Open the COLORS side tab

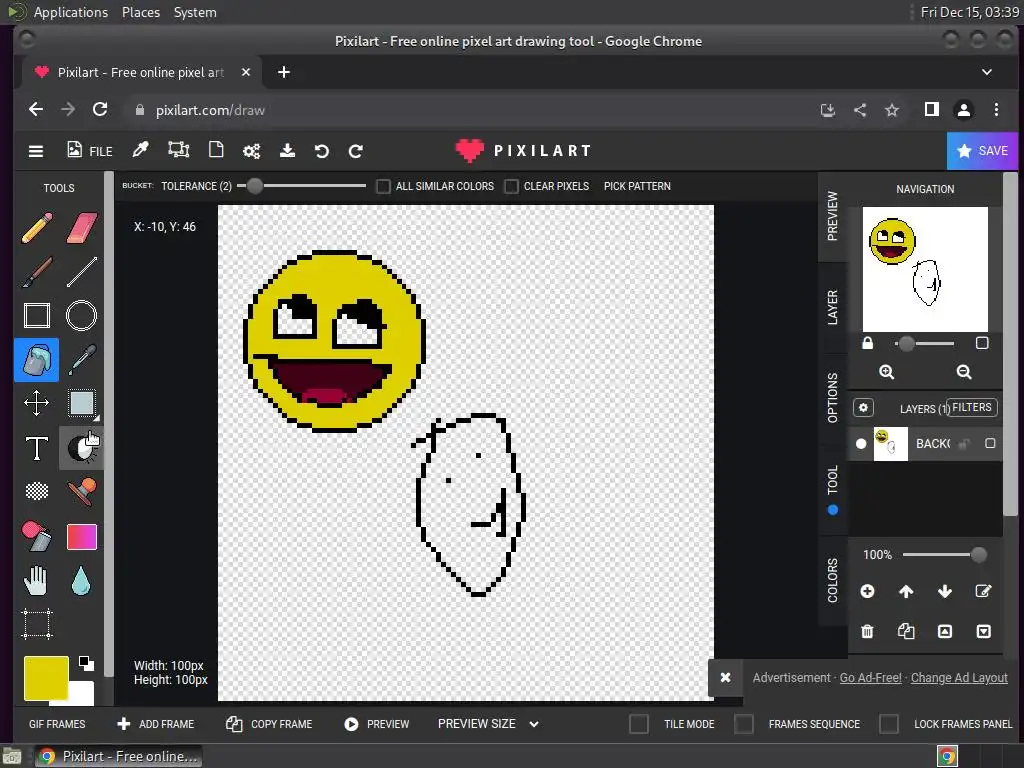[833, 580]
